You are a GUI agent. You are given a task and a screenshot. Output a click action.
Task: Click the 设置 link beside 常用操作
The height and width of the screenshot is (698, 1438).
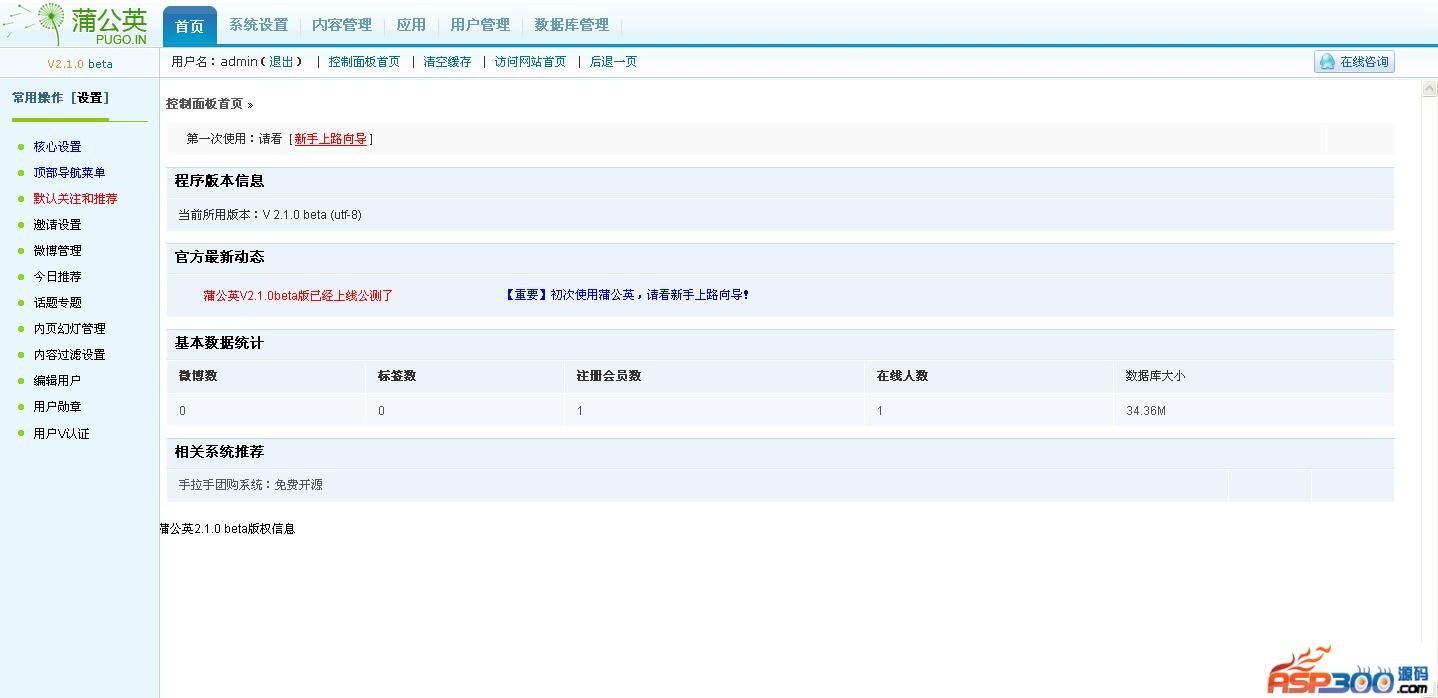click(90, 98)
